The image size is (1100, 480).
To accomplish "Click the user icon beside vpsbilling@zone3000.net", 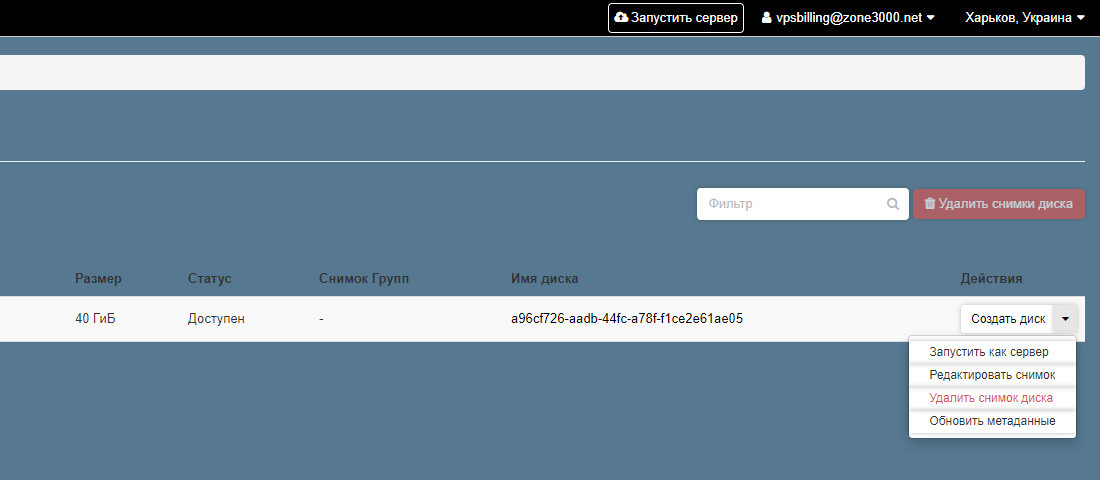I will [x=767, y=18].
